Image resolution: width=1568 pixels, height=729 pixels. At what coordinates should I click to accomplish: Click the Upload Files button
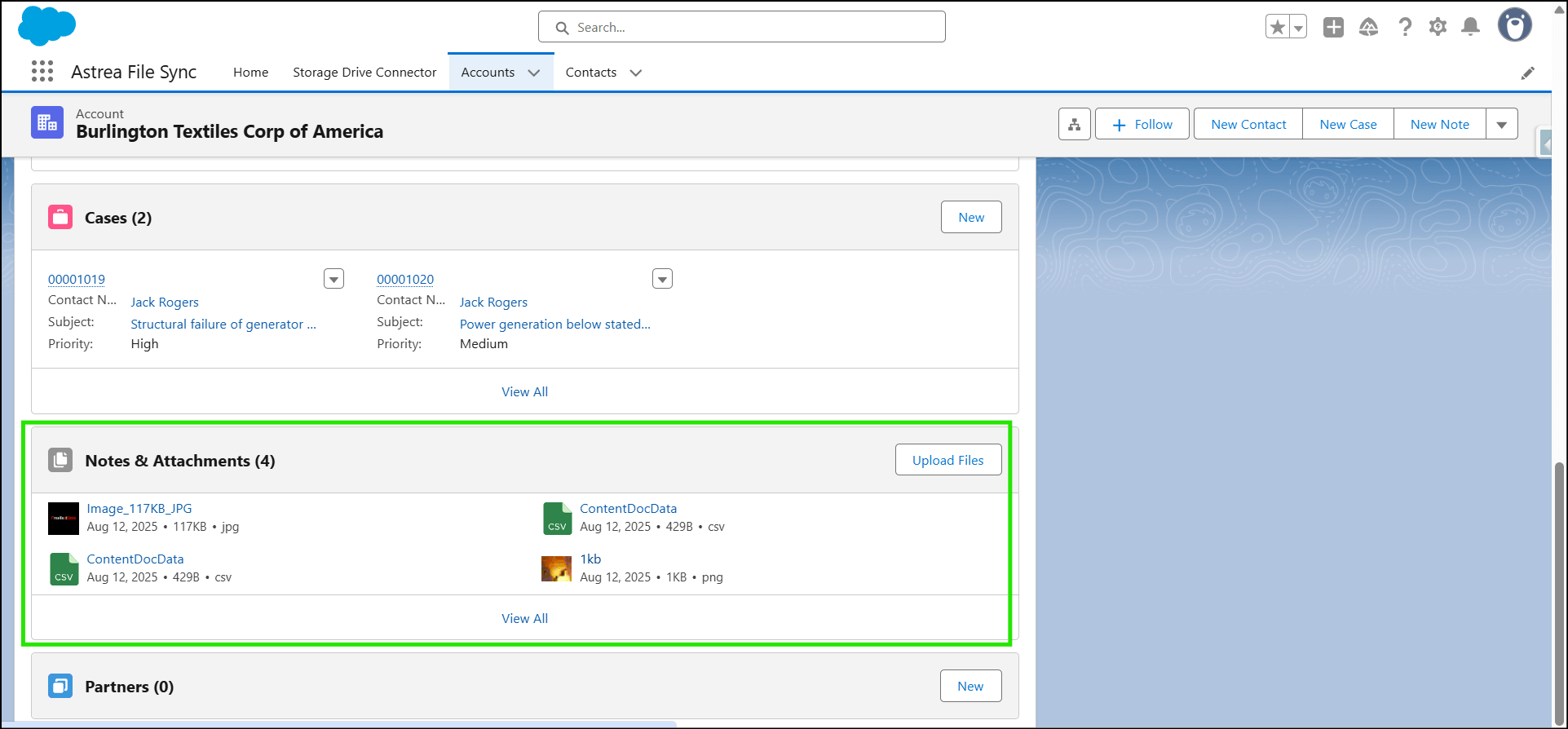click(x=947, y=460)
